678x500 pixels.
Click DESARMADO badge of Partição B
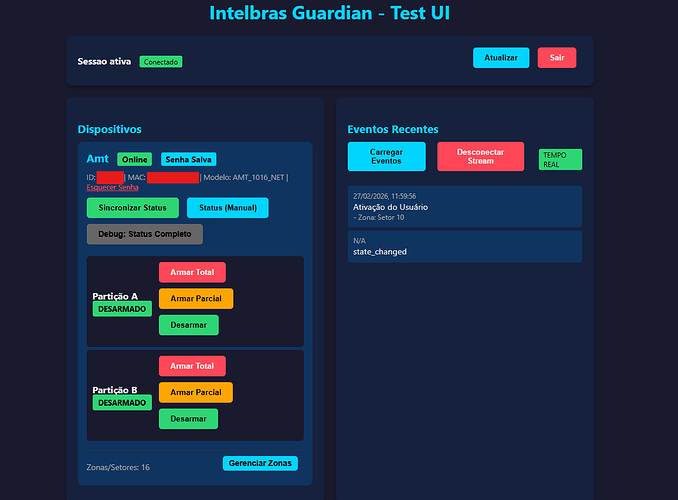pyautogui.click(x=122, y=403)
